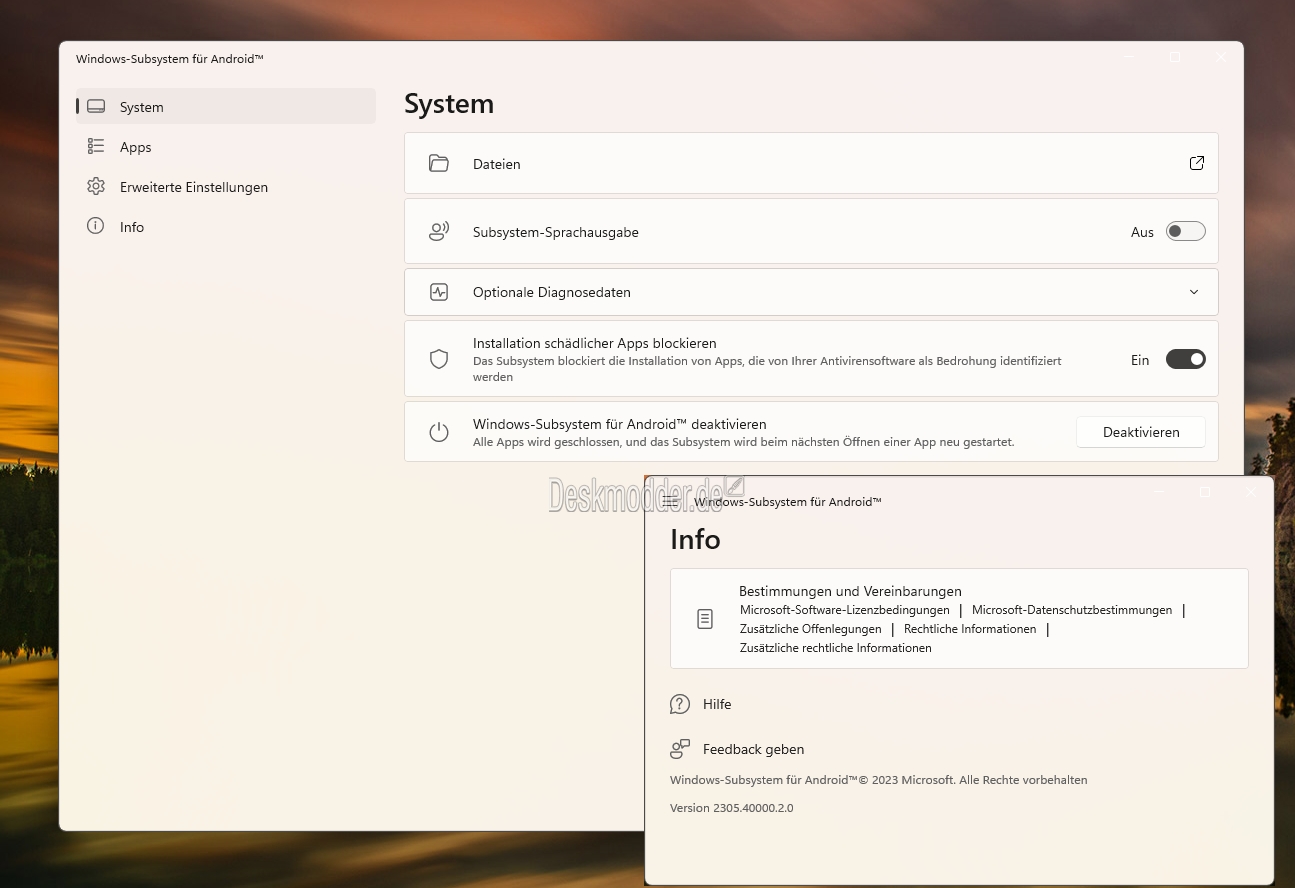Open Rechtliche Informationen link
Viewport: 1295px width, 888px height.
tap(970, 629)
